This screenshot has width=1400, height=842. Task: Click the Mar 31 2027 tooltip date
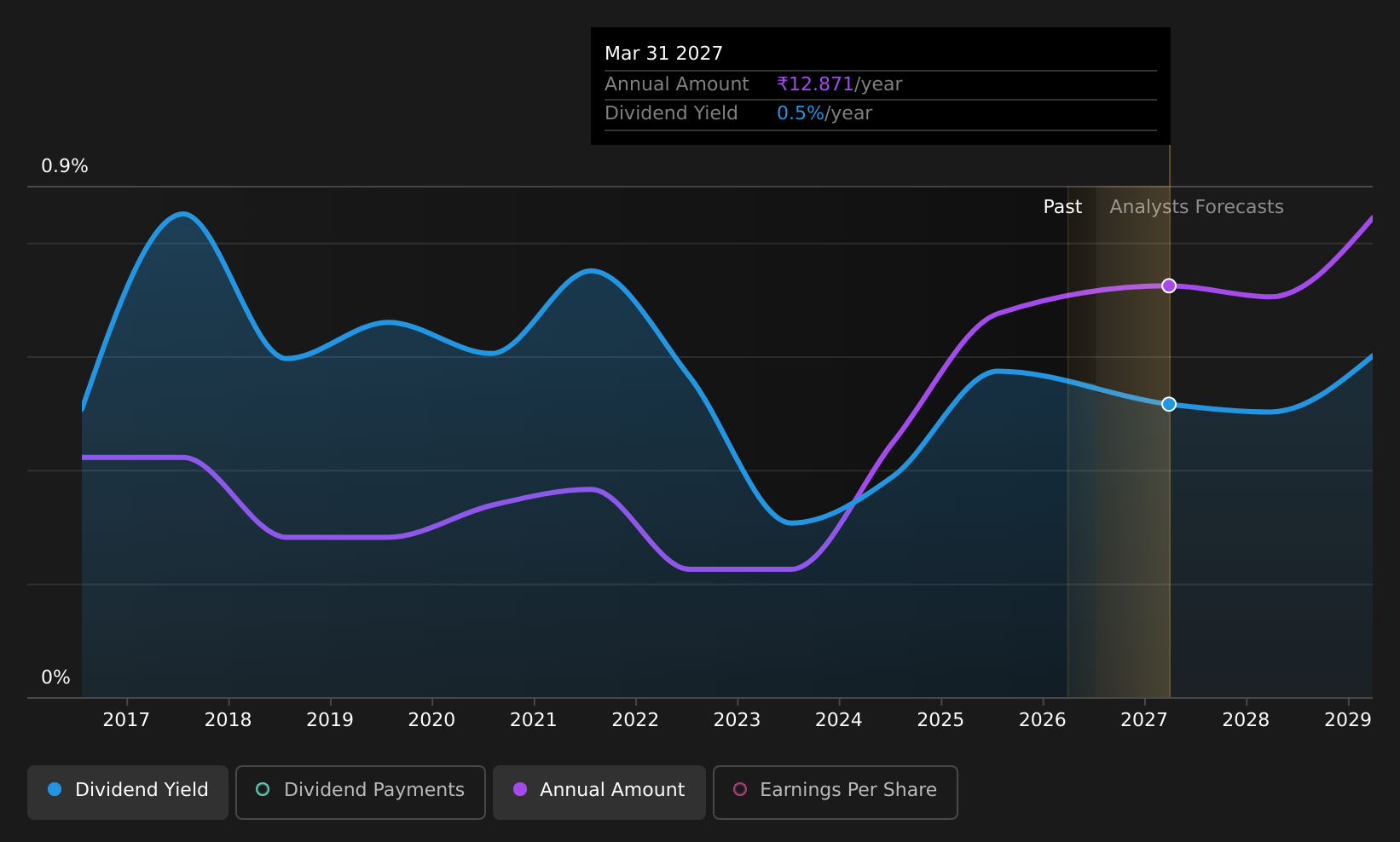point(663,54)
